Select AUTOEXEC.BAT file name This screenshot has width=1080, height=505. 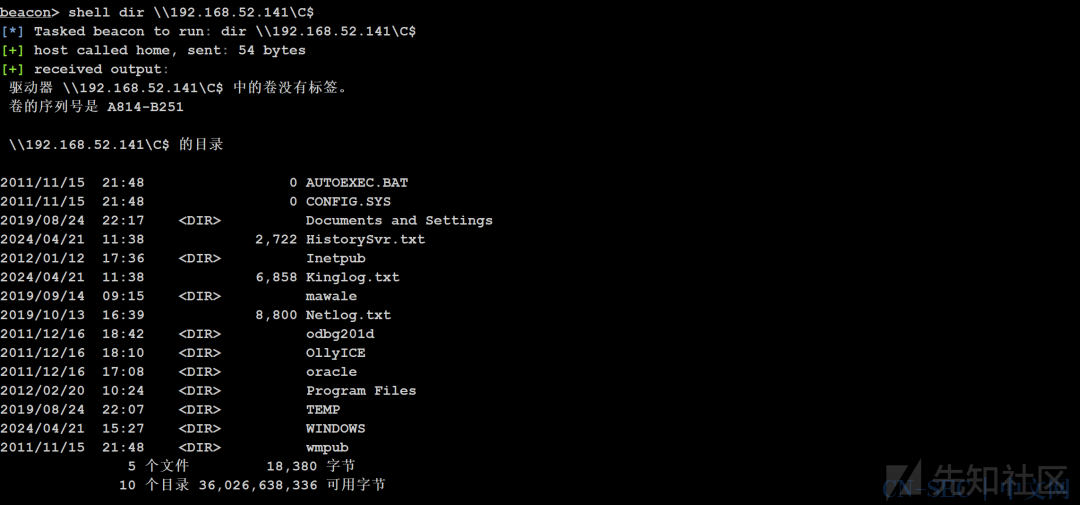click(x=357, y=183)
